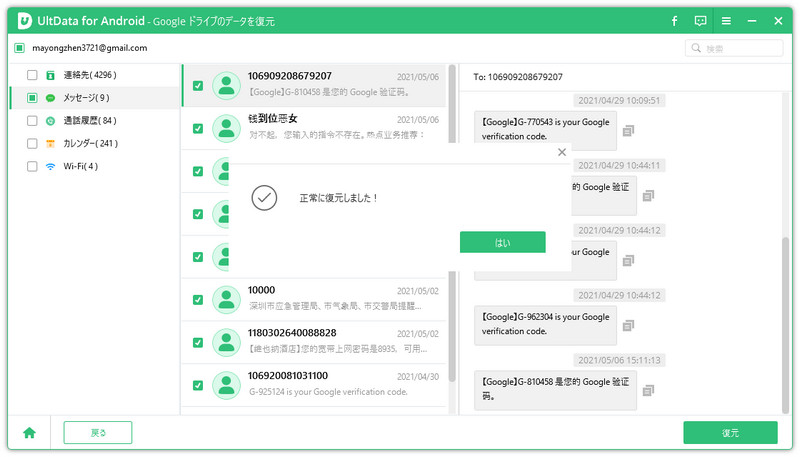The width and height of the screenshot is (800, 457).
Task: Toggle the メッセージ(9) checkbox
Action: coord(32,98)
